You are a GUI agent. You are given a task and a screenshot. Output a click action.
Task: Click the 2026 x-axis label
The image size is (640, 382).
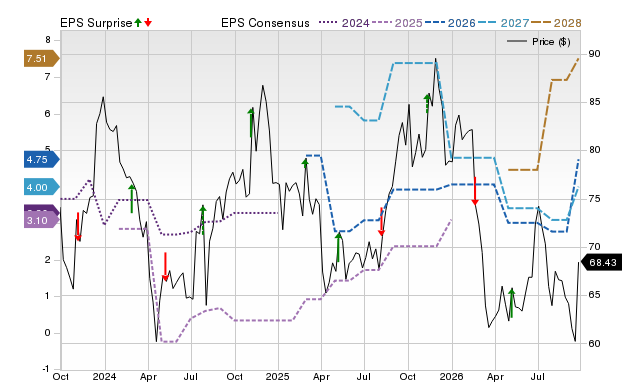pos(451,376)
